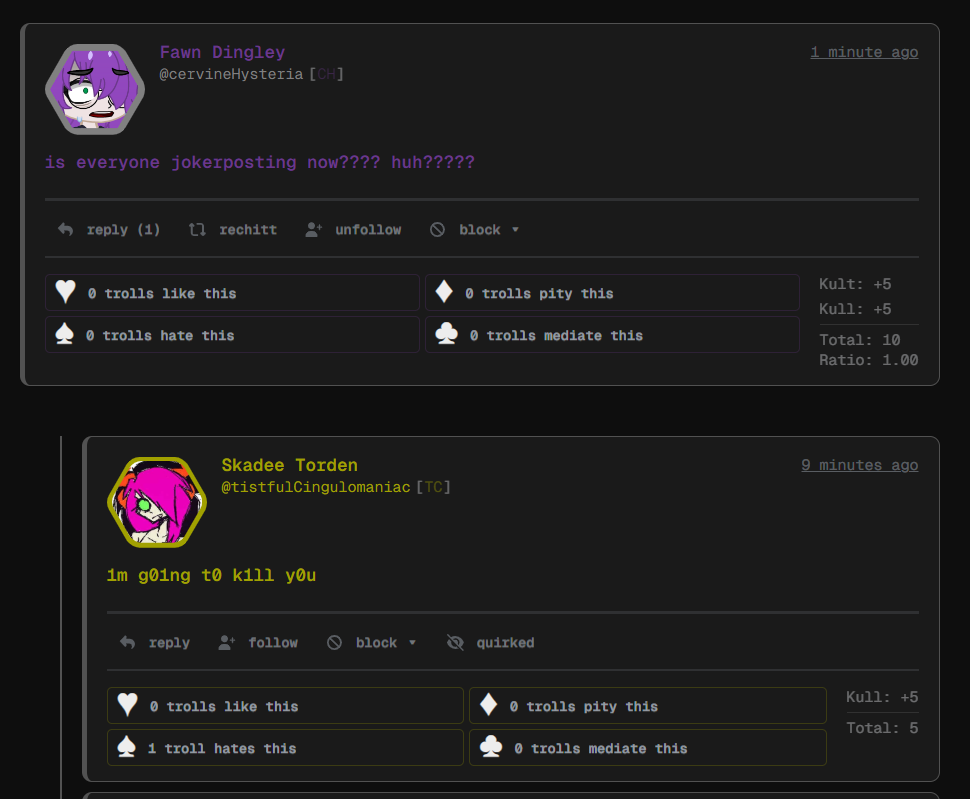Image resolution: width=970 pixels, height=799 pixels.
Task: Toggle the quirked visibility on Skadee's post
Action: pyautogui.click(x=490, y=643)
